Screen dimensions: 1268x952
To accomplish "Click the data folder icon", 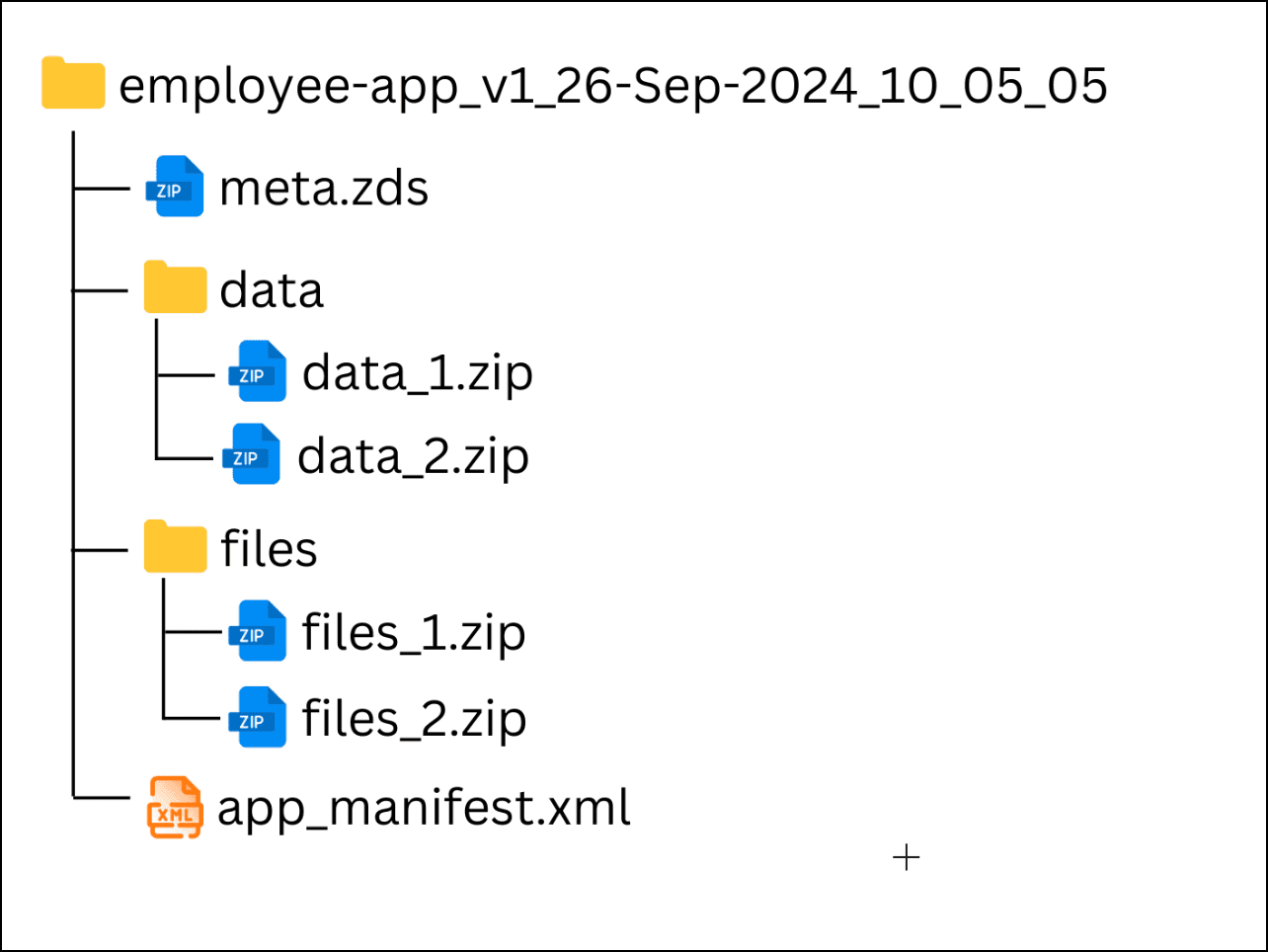I will pos(175,287).
